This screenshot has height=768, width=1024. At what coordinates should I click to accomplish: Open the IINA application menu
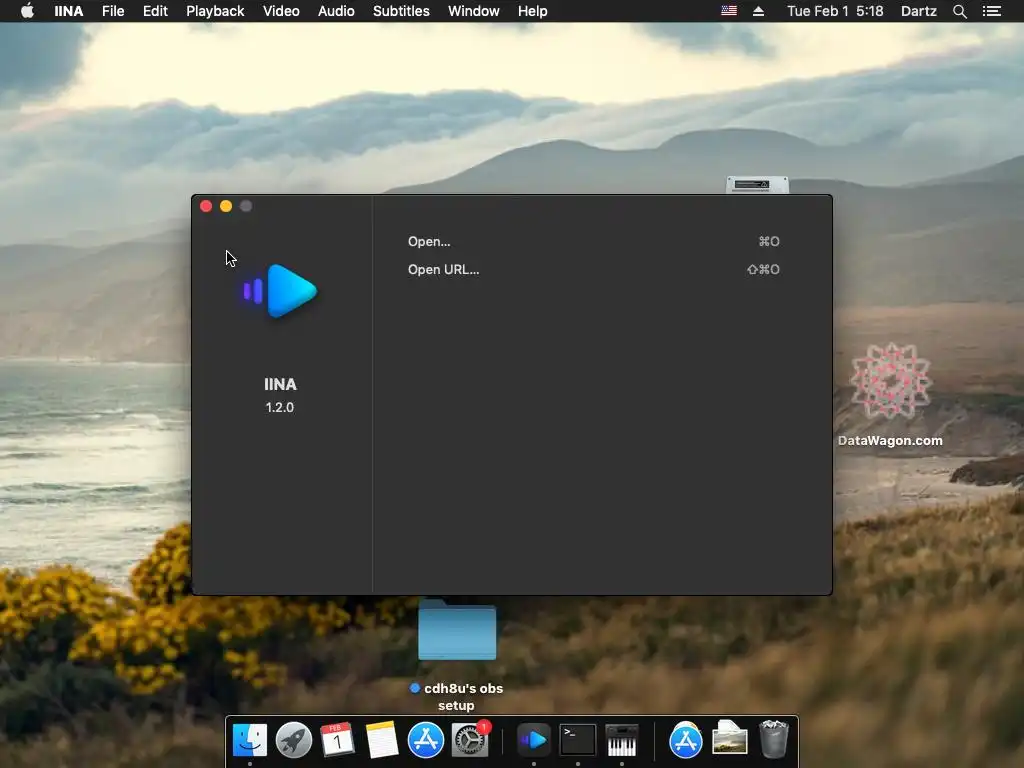pyautogui.click(x=69, y=11)
